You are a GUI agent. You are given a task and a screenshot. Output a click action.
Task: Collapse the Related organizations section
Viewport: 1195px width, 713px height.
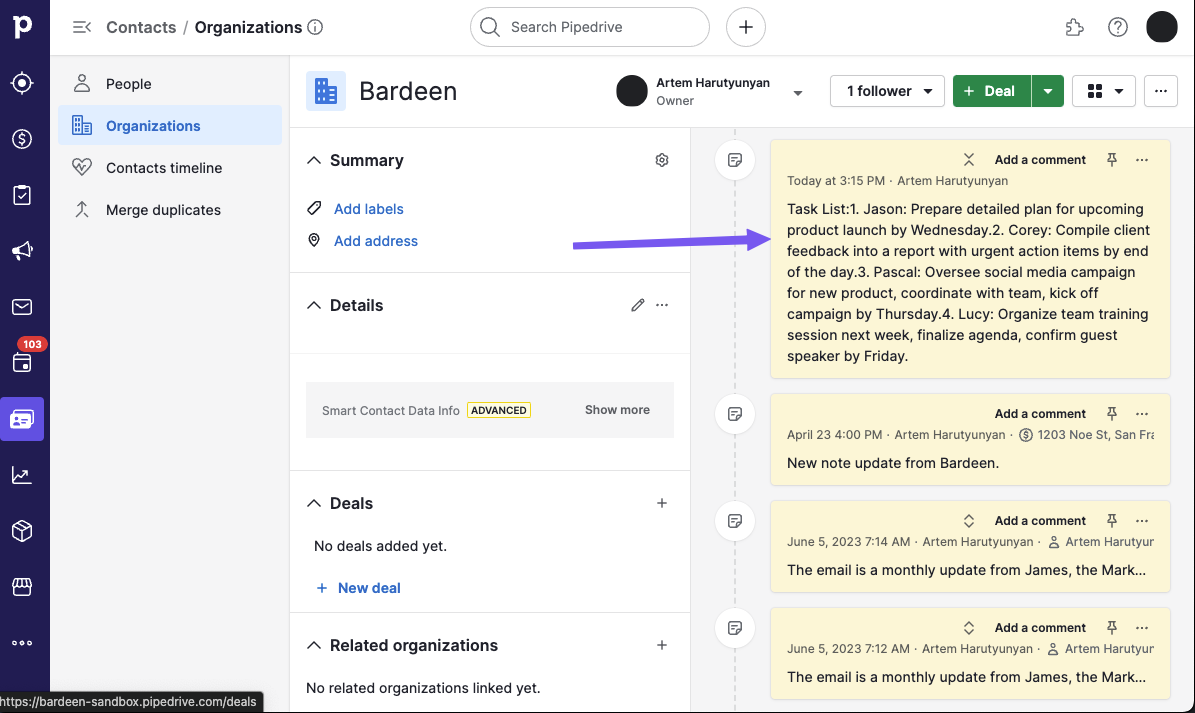pos(314,645)
